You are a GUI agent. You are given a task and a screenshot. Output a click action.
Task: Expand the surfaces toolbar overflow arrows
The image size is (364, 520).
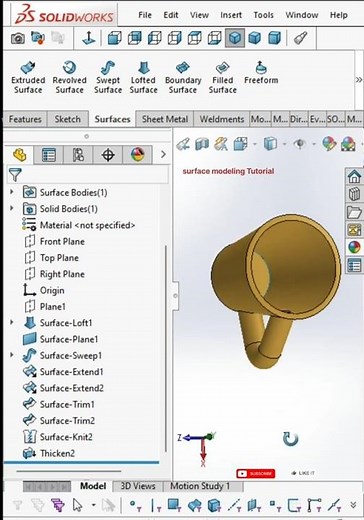tap(359, 80)
